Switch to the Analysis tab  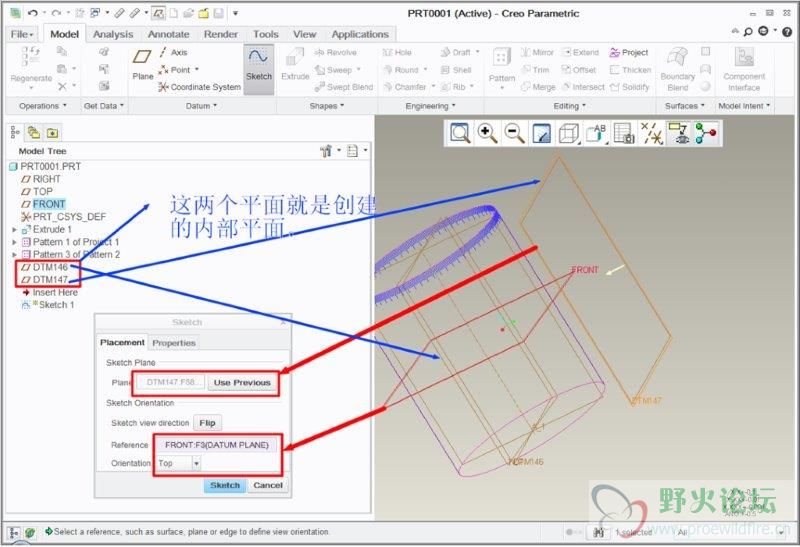point(113,34)
